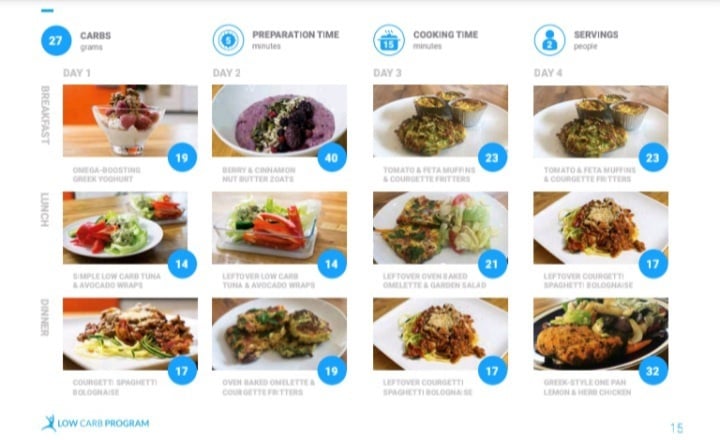Open Oven Baked Omelette & Fritters dinner photo
Screen dimensions: 720x440
tap(279, 334)
